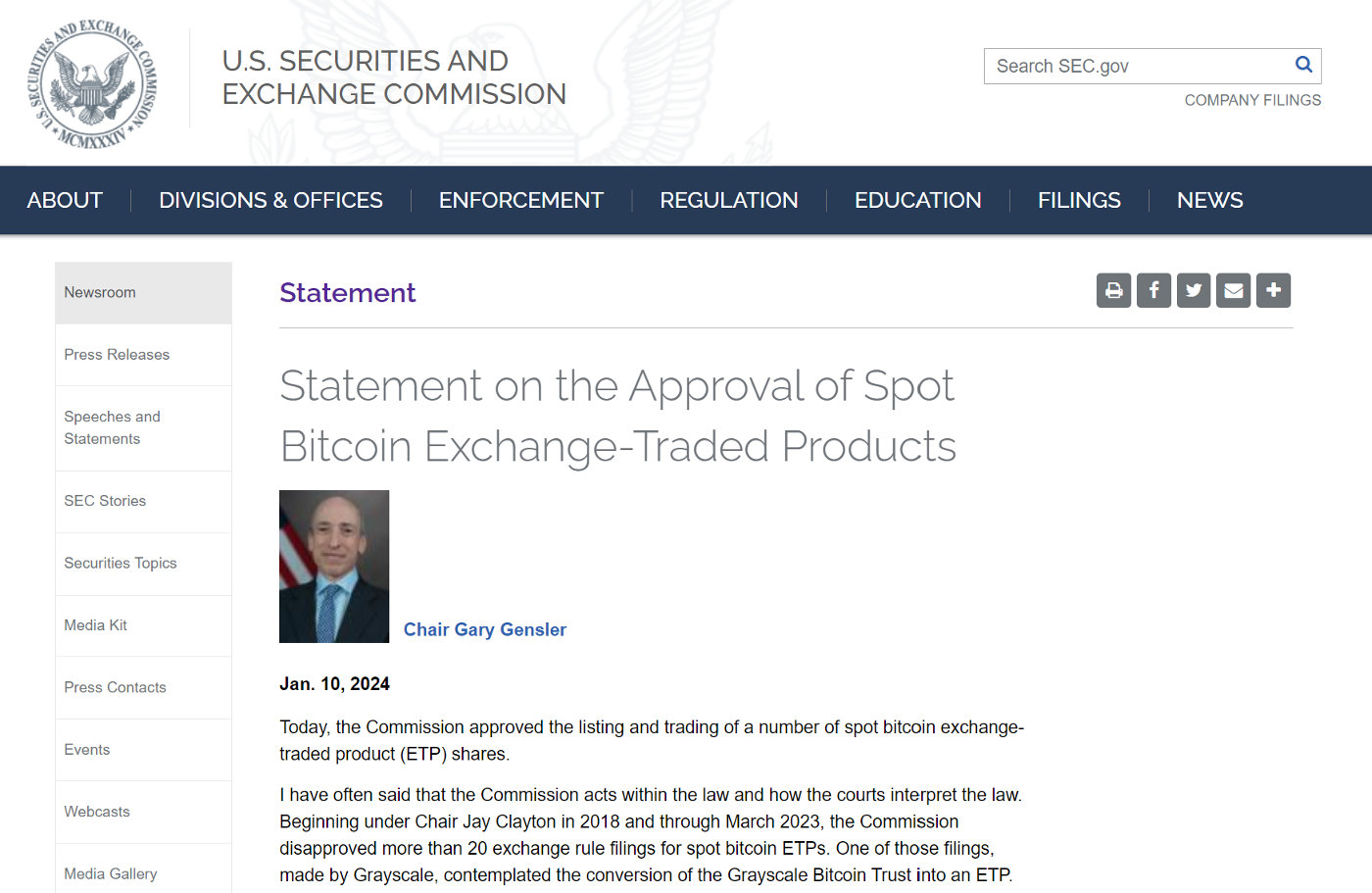1372x893 pixels.
Task: Print this statement using printer icon
Action: (1113, 290)
